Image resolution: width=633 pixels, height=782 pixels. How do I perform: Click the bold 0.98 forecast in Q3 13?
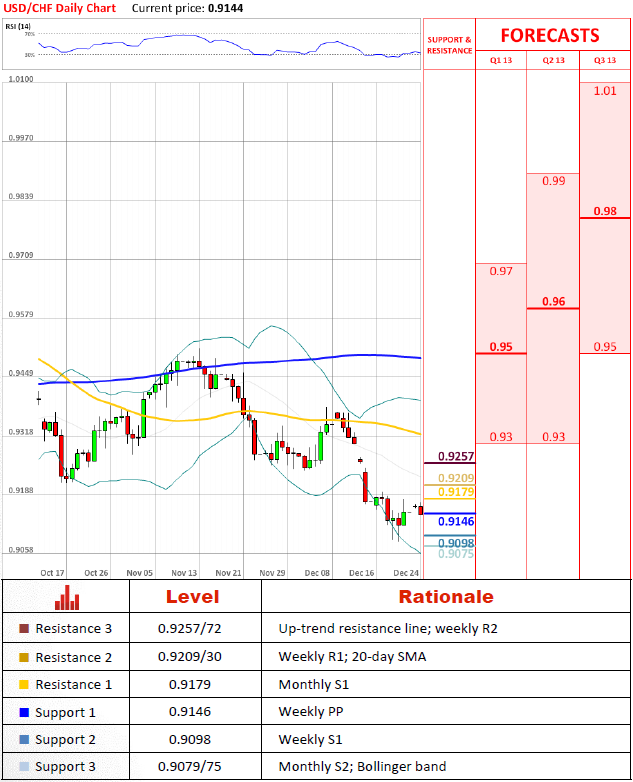[x=605, y=211]
